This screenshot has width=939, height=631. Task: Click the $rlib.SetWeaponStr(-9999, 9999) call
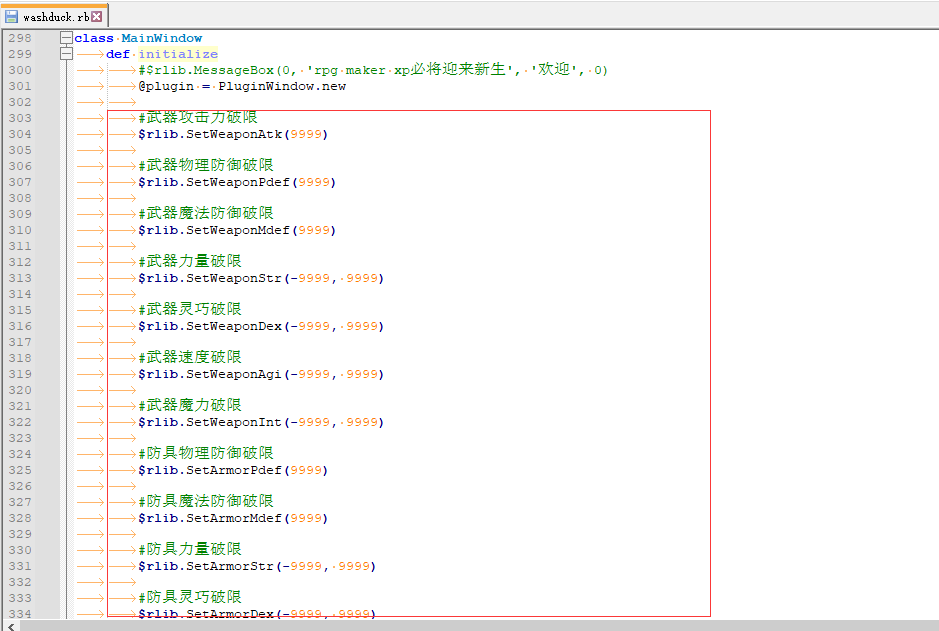pos(261,278)
